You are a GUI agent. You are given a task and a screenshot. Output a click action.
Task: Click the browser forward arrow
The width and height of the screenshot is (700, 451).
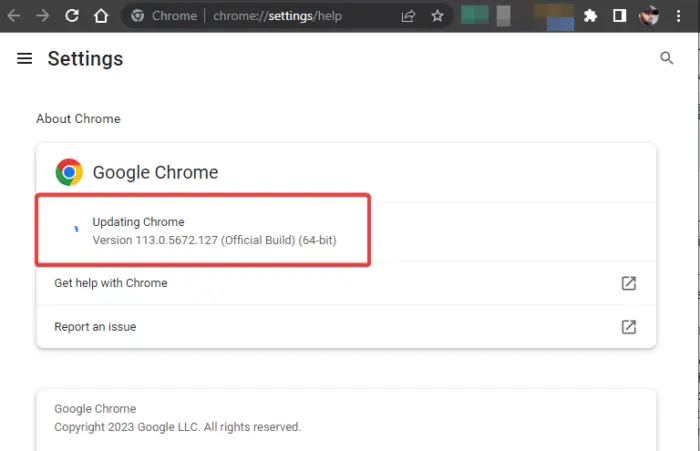tap(43, 16)
